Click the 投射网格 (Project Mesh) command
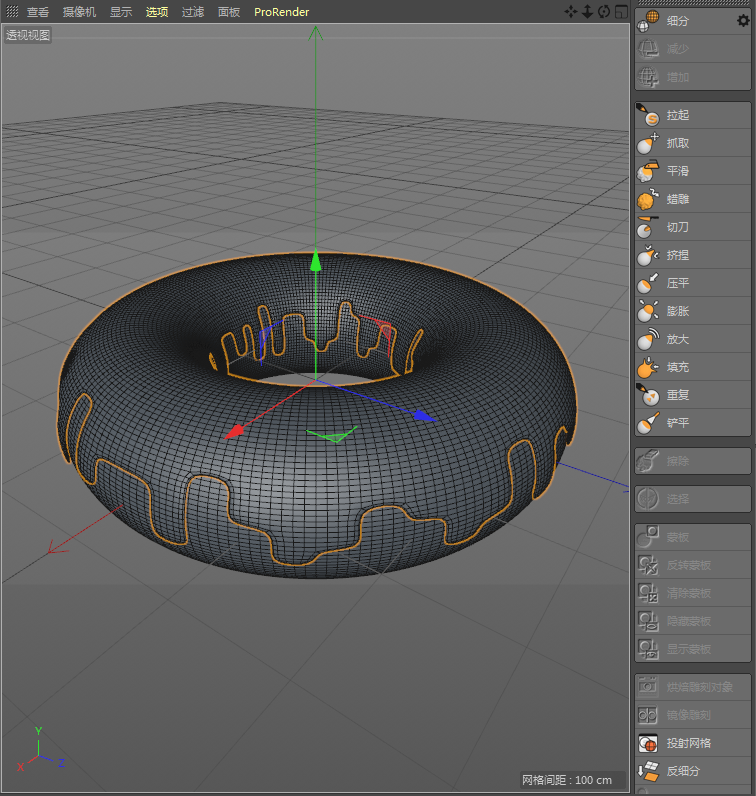Viewport: 756px width, 796px height. [688, 743]
